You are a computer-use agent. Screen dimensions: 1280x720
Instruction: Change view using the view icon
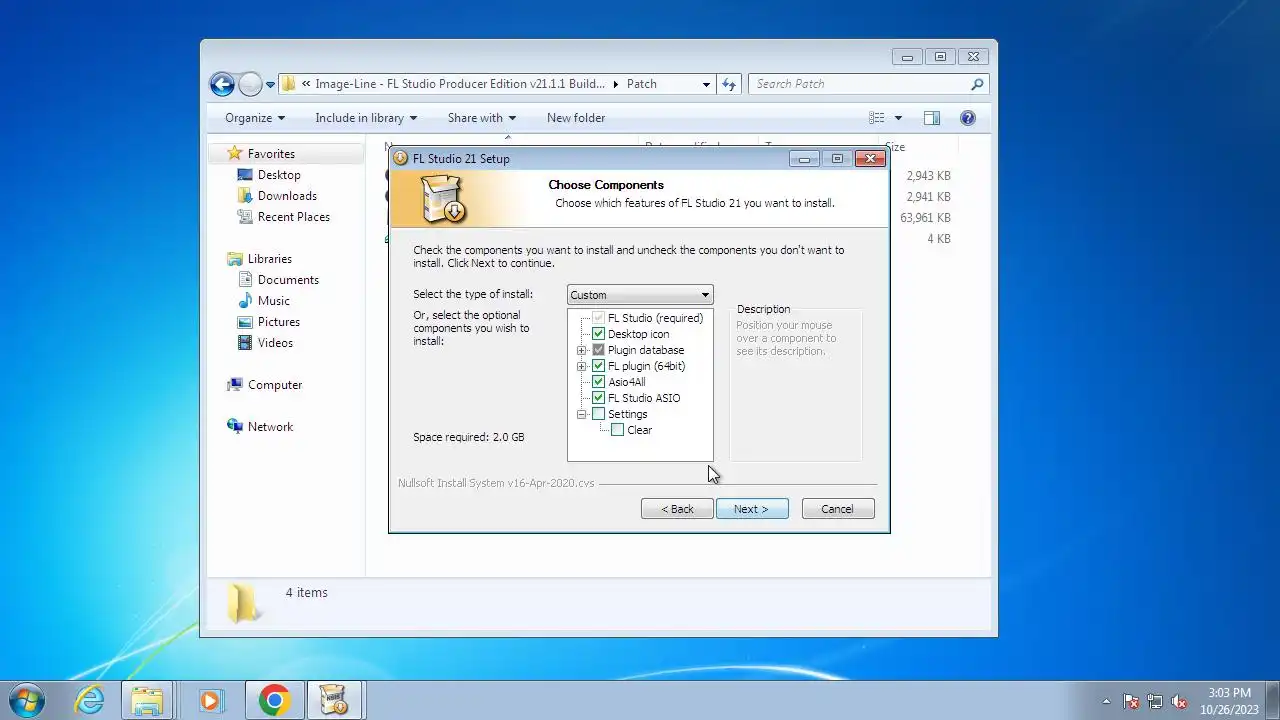(x=877, y=118)
